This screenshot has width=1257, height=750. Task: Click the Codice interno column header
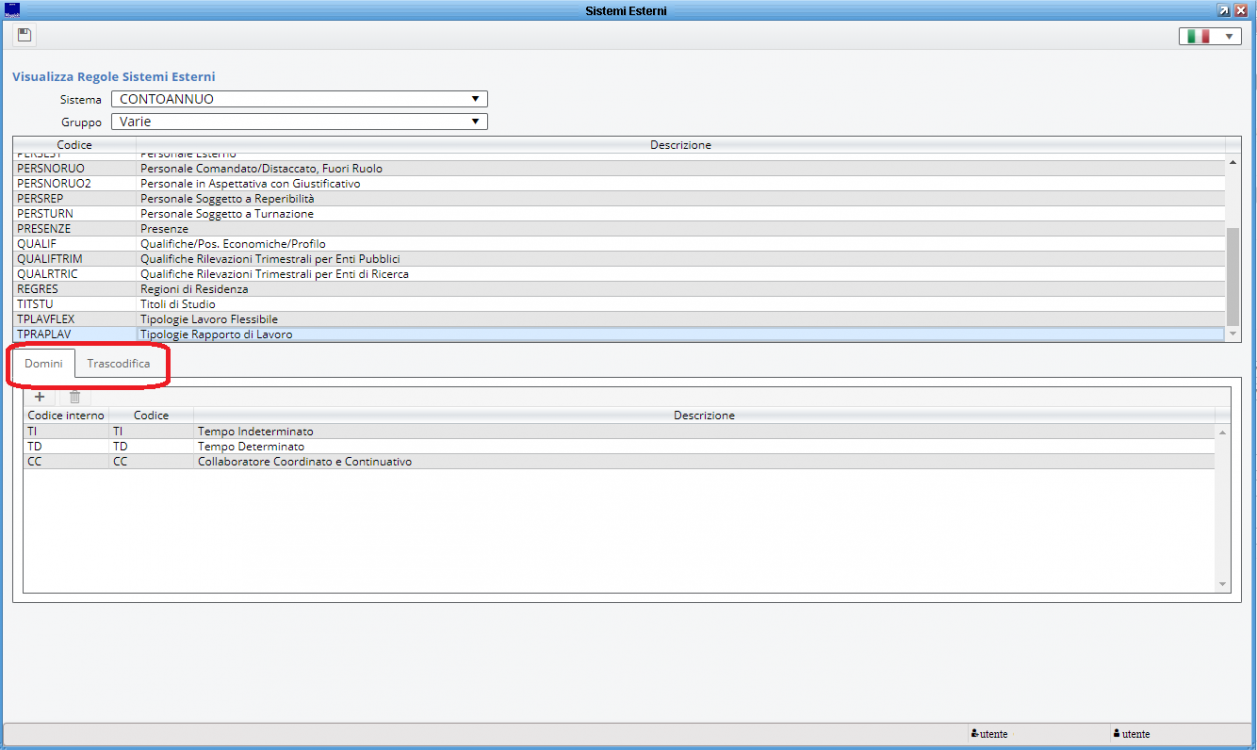pyautogui.click(x=66, y=415)
